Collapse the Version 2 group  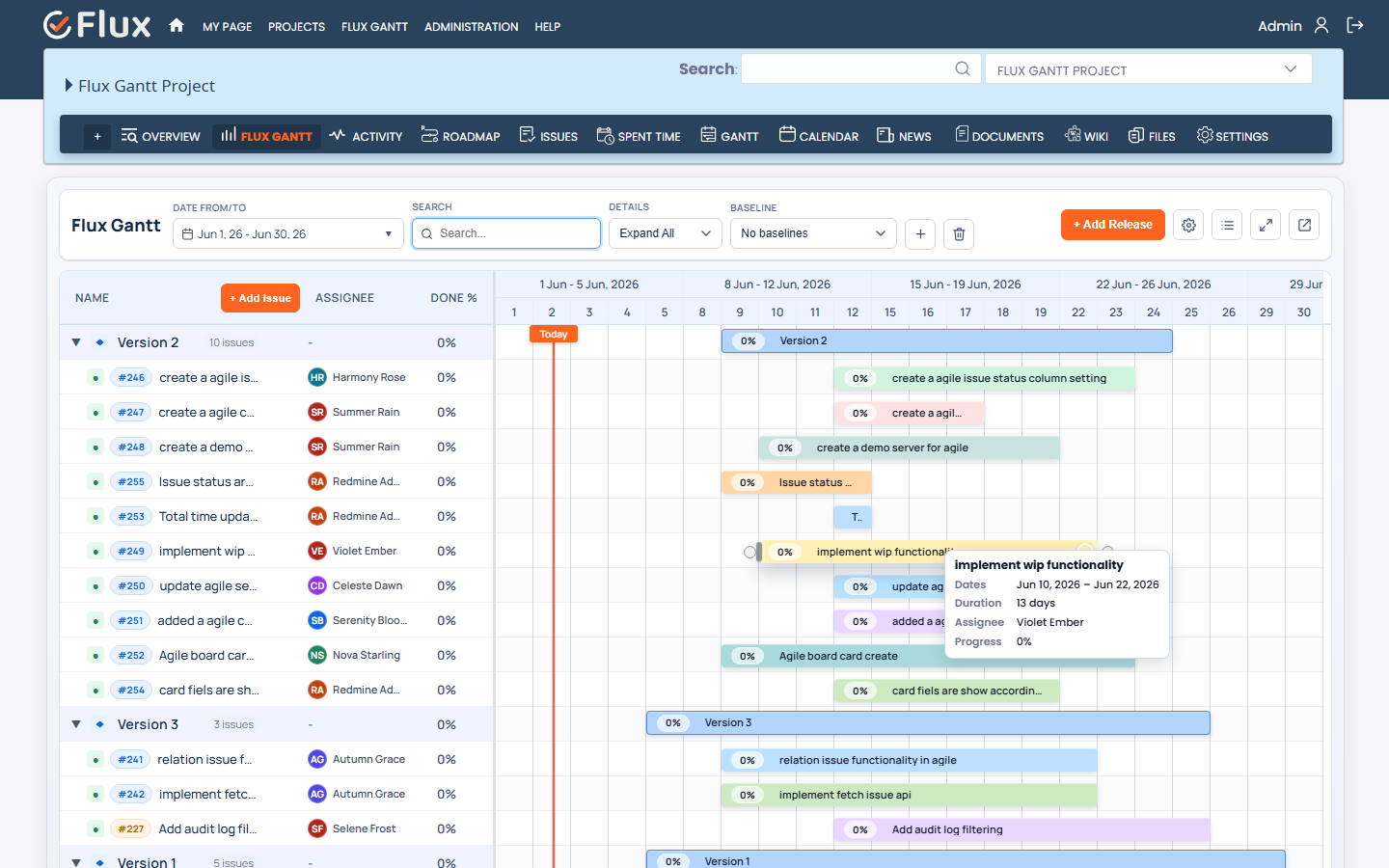(76, 342)
